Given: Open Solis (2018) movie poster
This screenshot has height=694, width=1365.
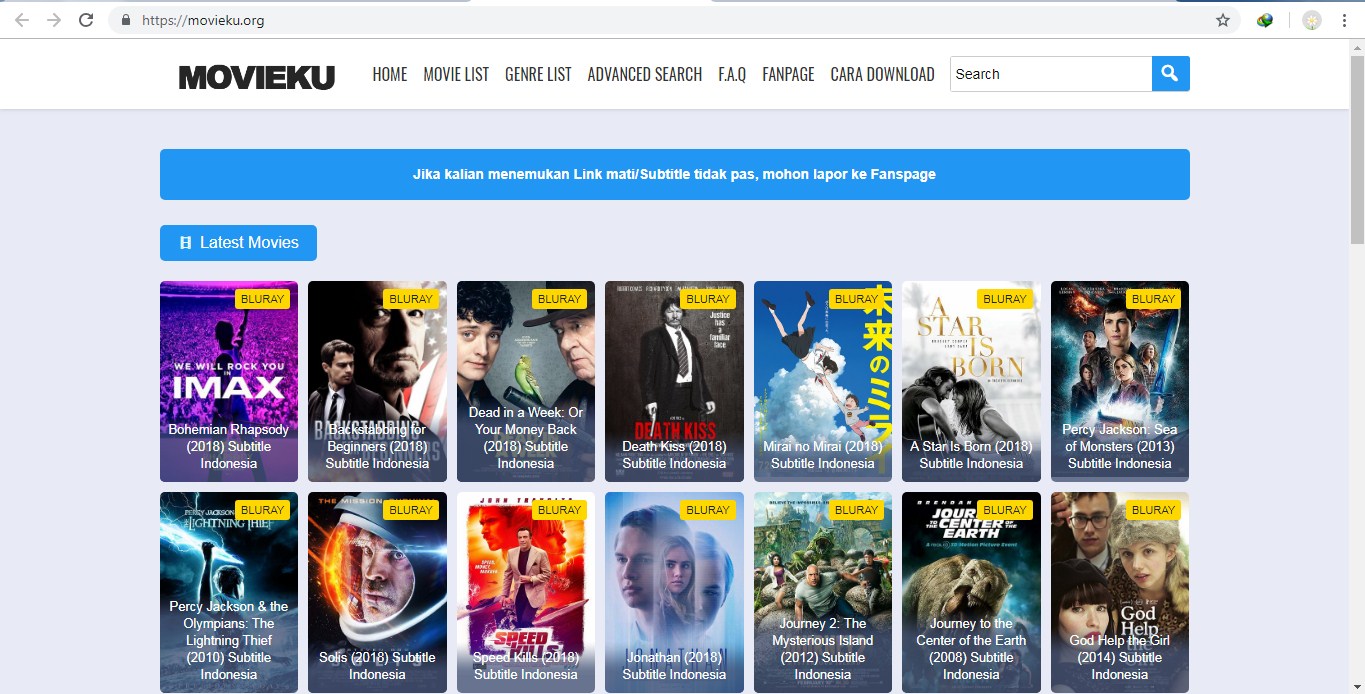Looking at the screenshot, I should pos(377,592).
